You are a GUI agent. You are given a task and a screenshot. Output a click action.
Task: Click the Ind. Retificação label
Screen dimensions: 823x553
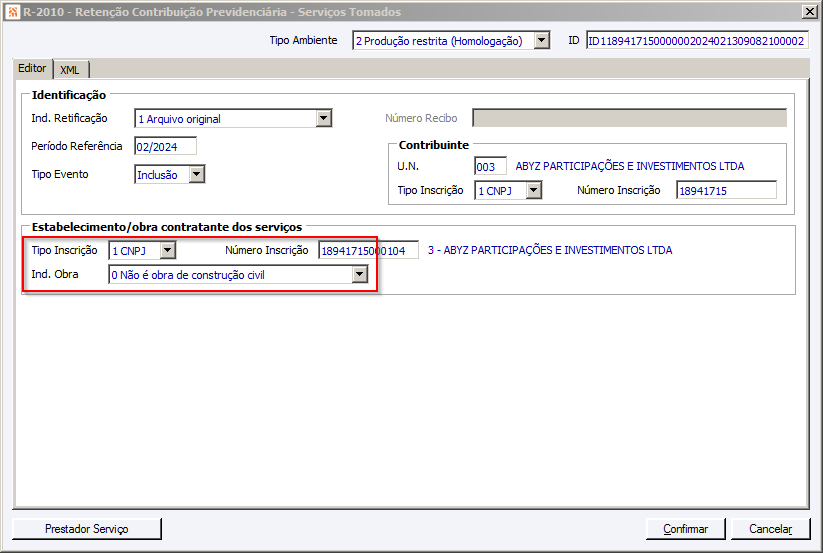(69, 118)
